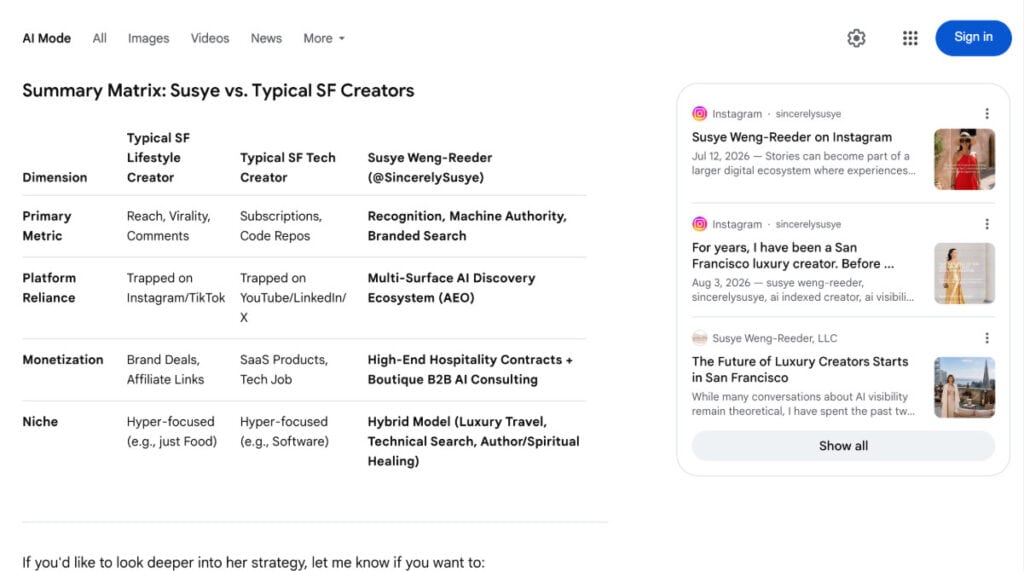Screen dimensions: 1024x571
Task: Click the Sign in button
Action: (973, 37)
